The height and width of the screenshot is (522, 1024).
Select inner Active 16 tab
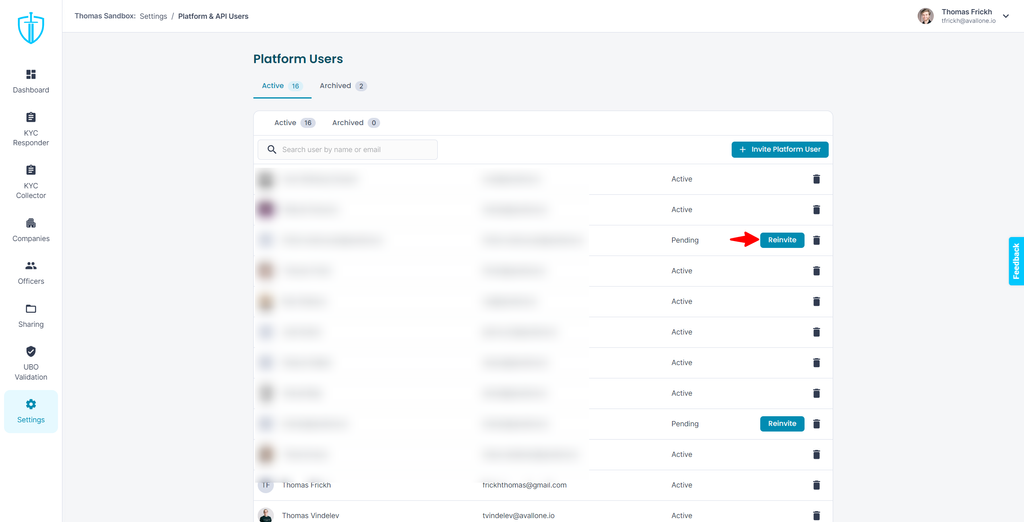pyautogui.click(x=295, y=123)
